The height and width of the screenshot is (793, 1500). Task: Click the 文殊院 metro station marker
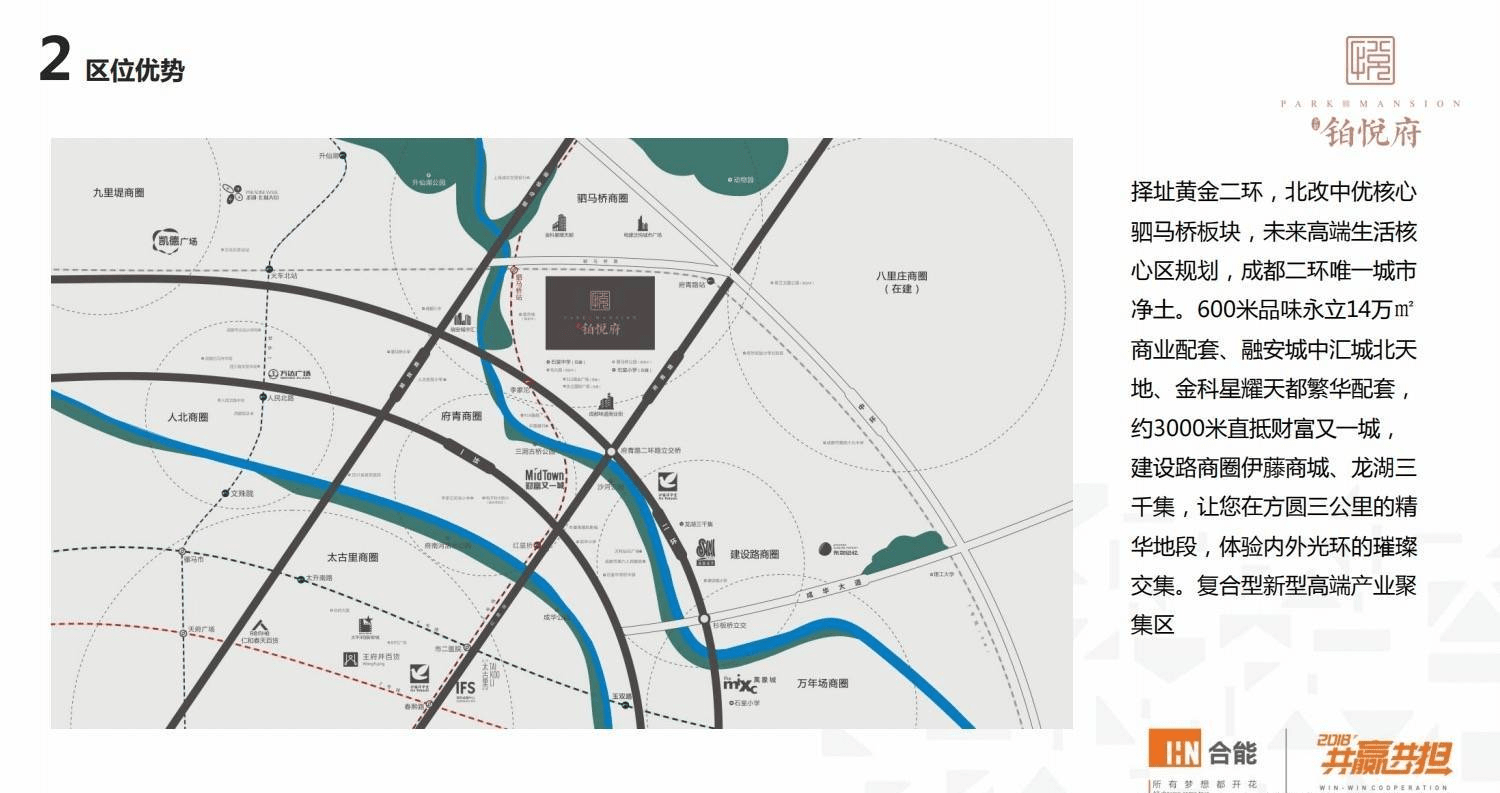coord(225,494)
